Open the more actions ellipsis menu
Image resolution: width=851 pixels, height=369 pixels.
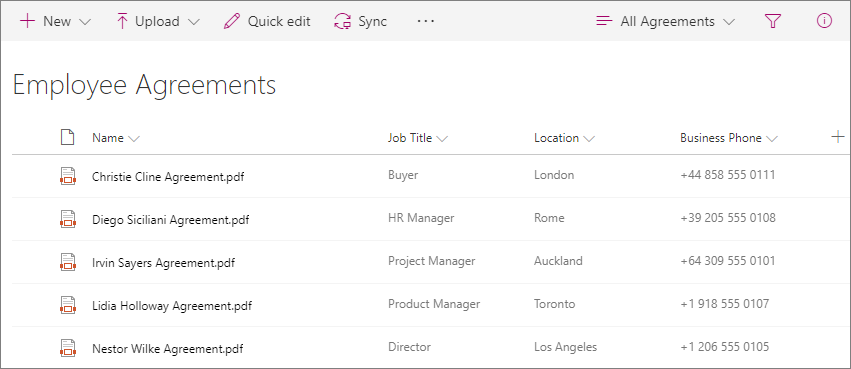tap(426, 21)
